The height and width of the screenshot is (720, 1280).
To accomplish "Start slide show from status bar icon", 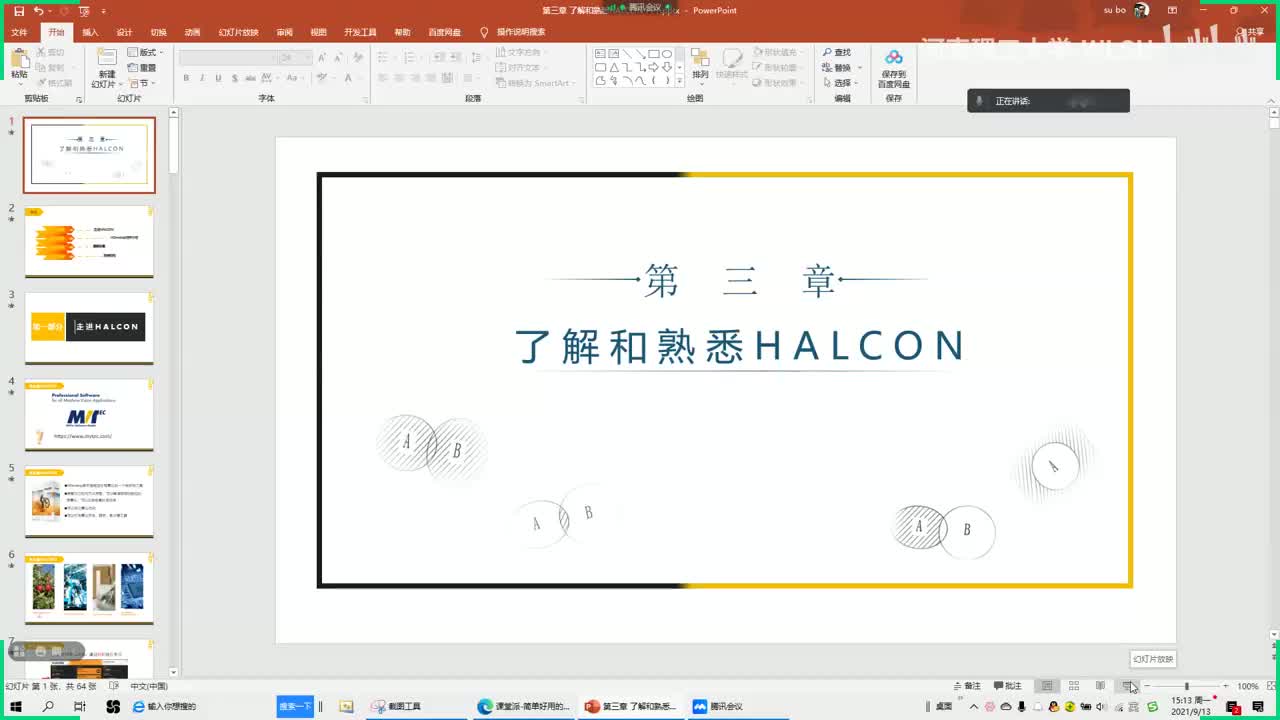I will click(x=1127, y=686).
